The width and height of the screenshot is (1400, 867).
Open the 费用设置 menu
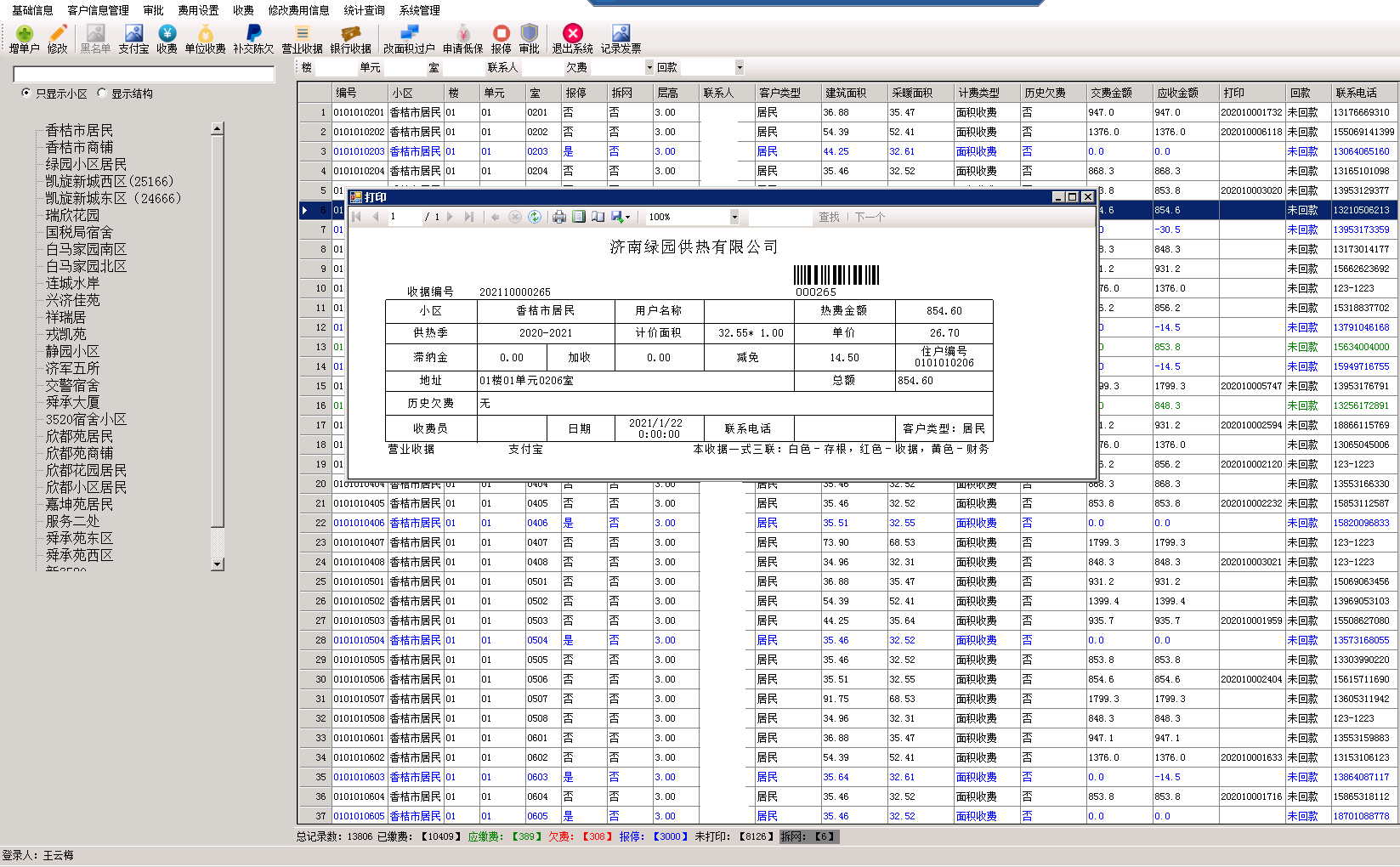197,10
